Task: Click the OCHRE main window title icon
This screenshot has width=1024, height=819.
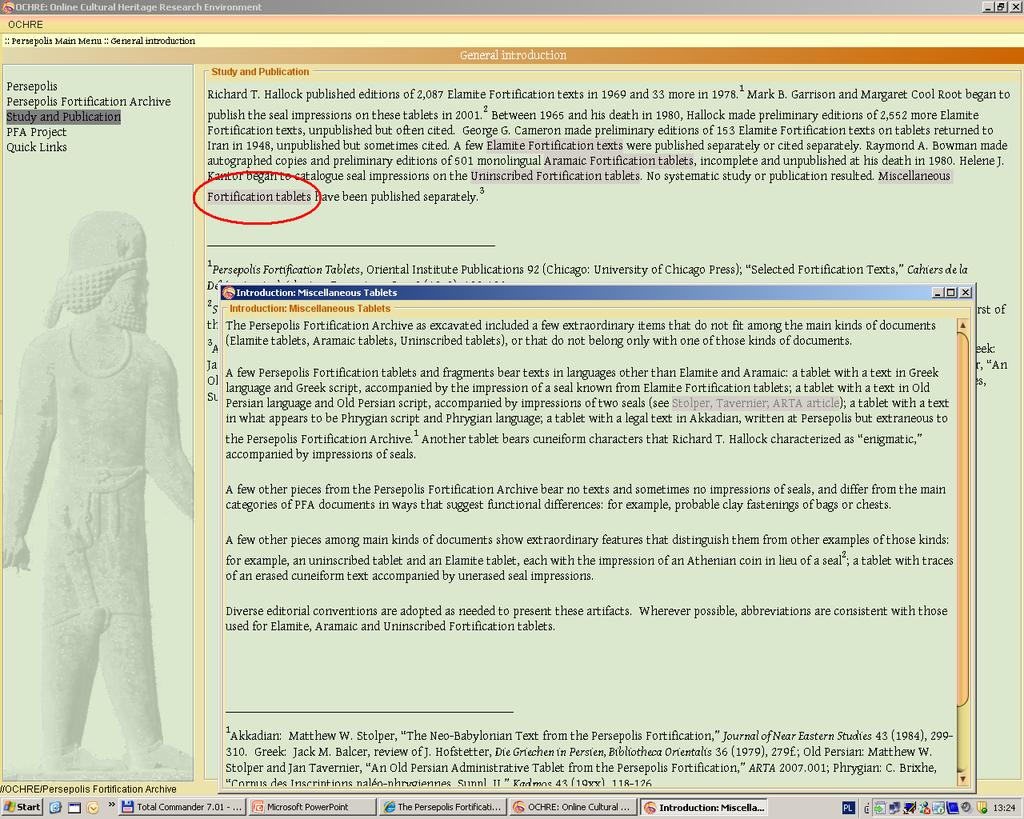Action: tap(8, 7)
